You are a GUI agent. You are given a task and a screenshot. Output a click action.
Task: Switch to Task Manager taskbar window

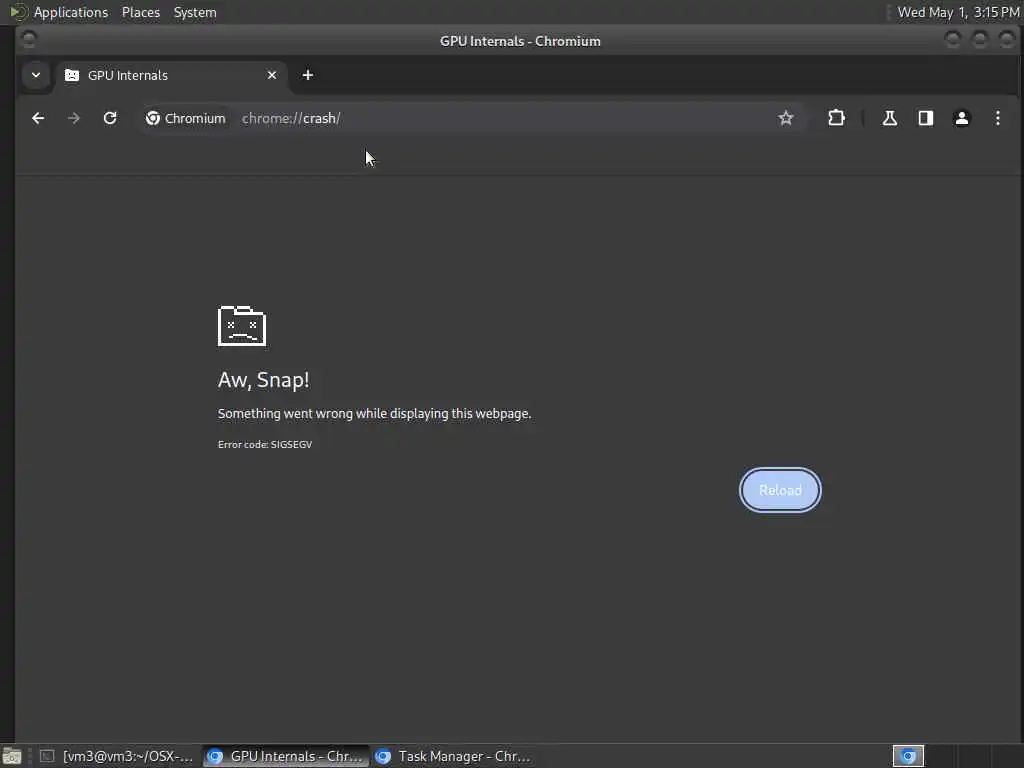[x=455, y=756]
